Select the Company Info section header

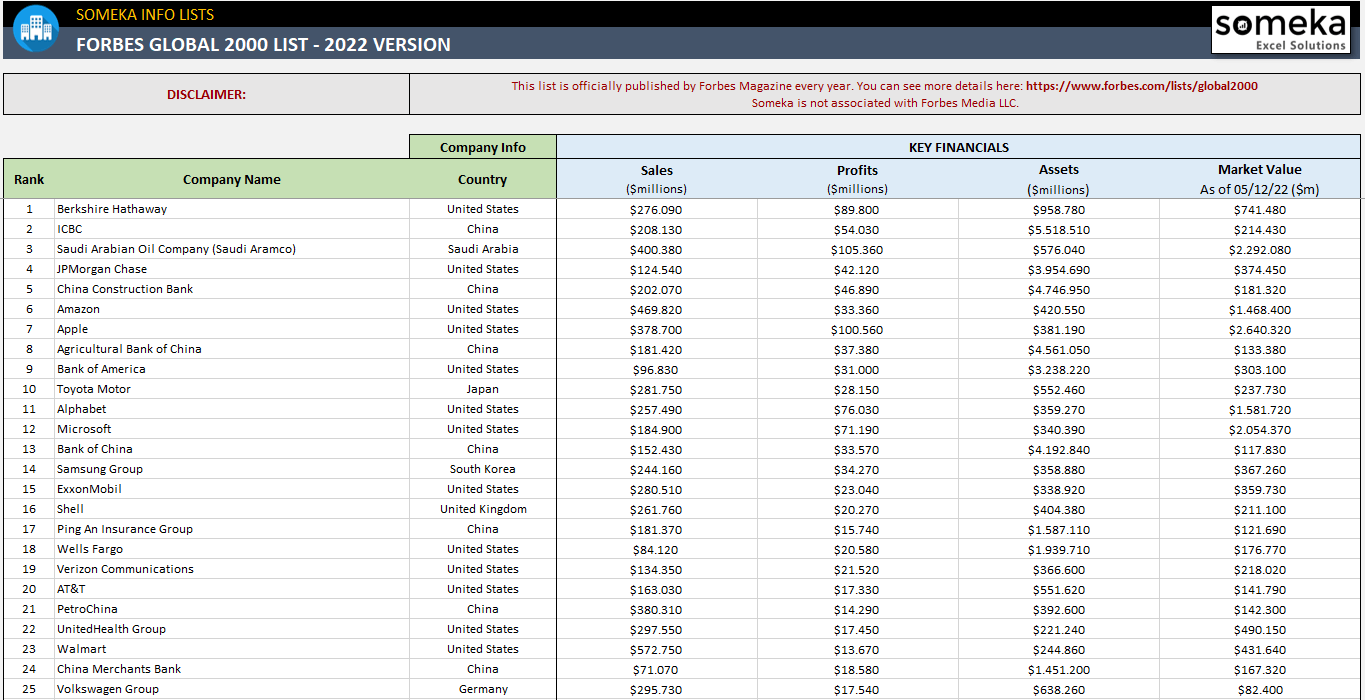pos(482,146)
